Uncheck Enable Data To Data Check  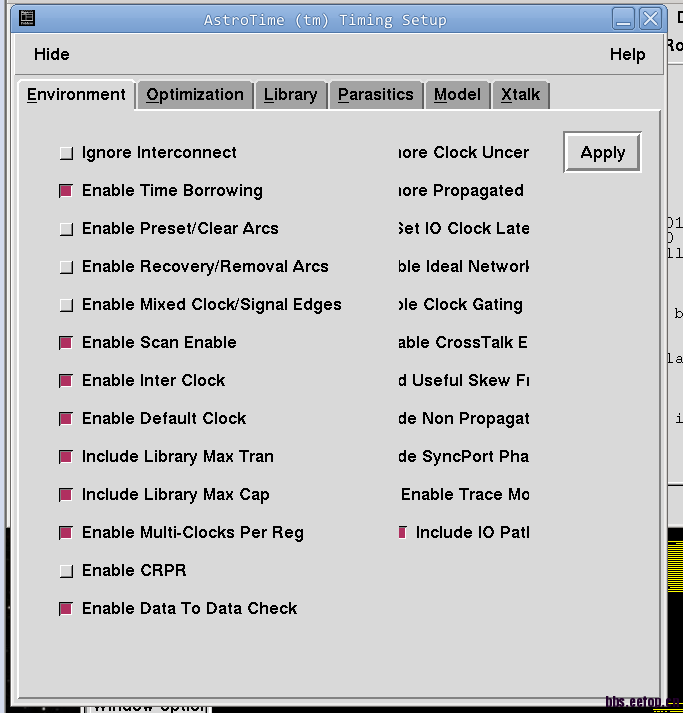tap(66, 608)
